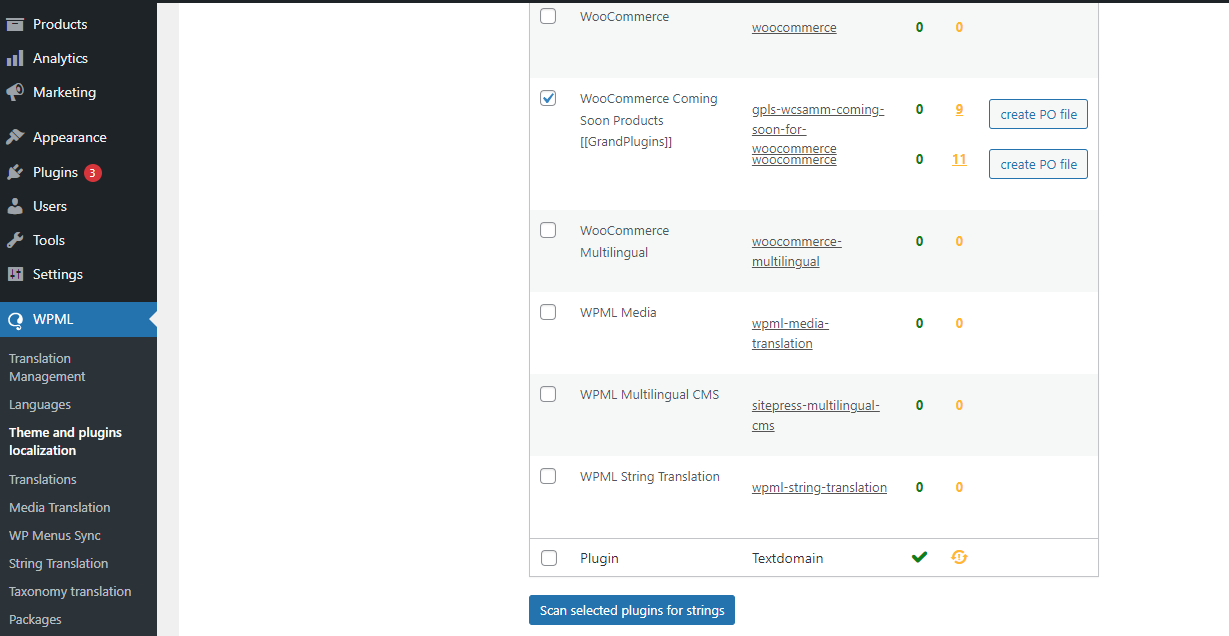
Task: Select the WPML globe icon
Action: click(x=17, y=318)
